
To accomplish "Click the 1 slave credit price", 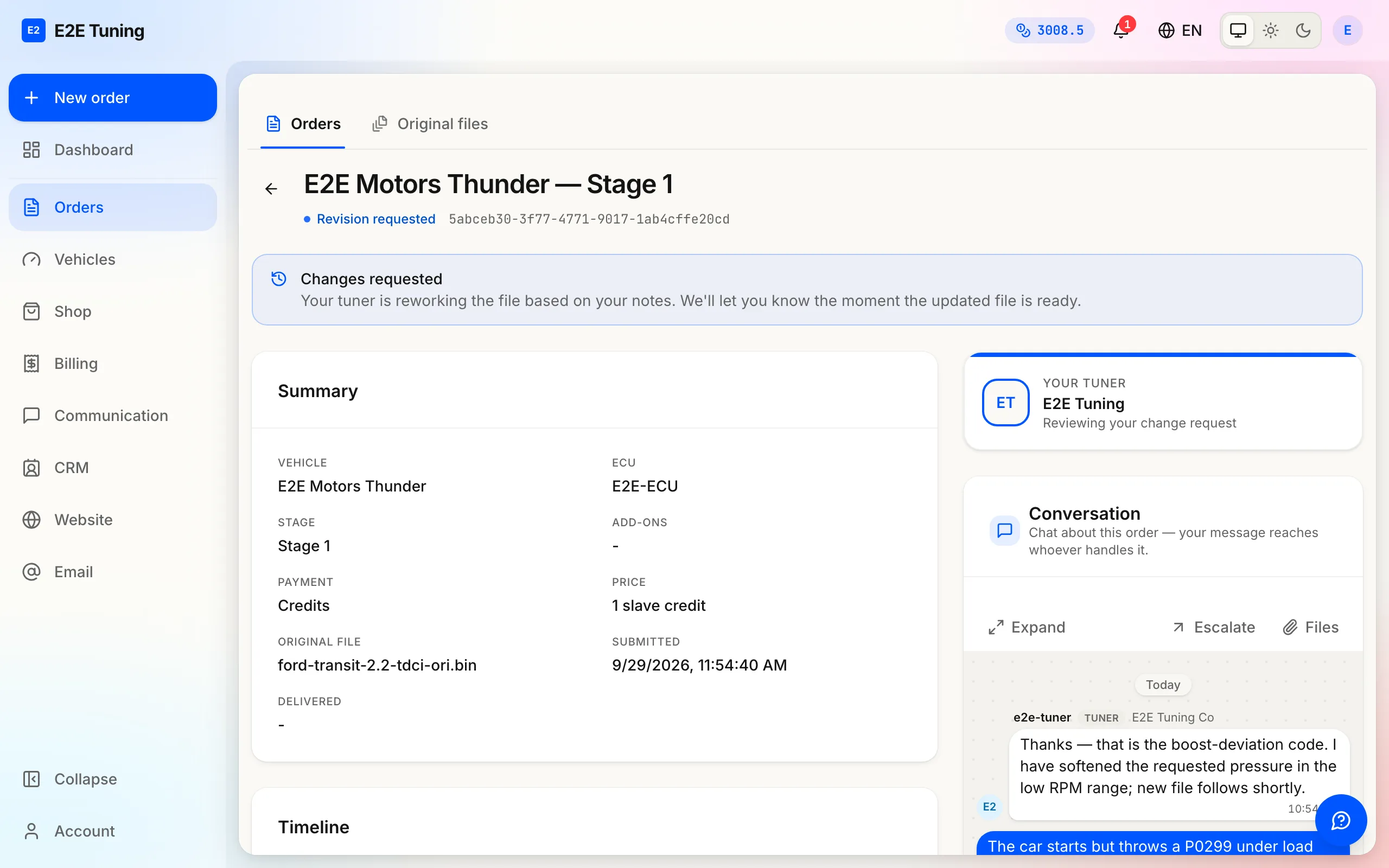I will click(x=658, y=605).
